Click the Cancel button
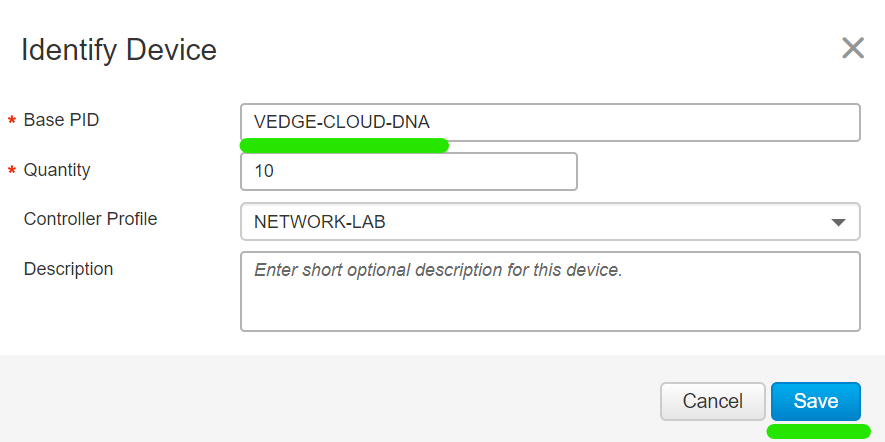885x442 pixels. [x=712, y=401]
